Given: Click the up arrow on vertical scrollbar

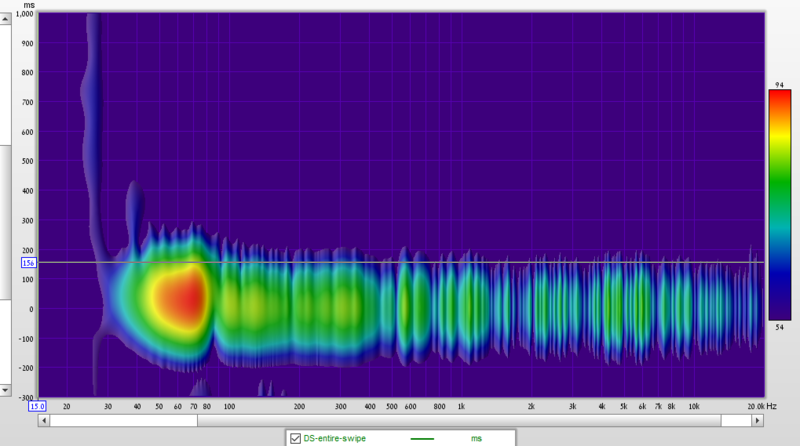Looking at the screenshot, I should [x=5, y=19].
